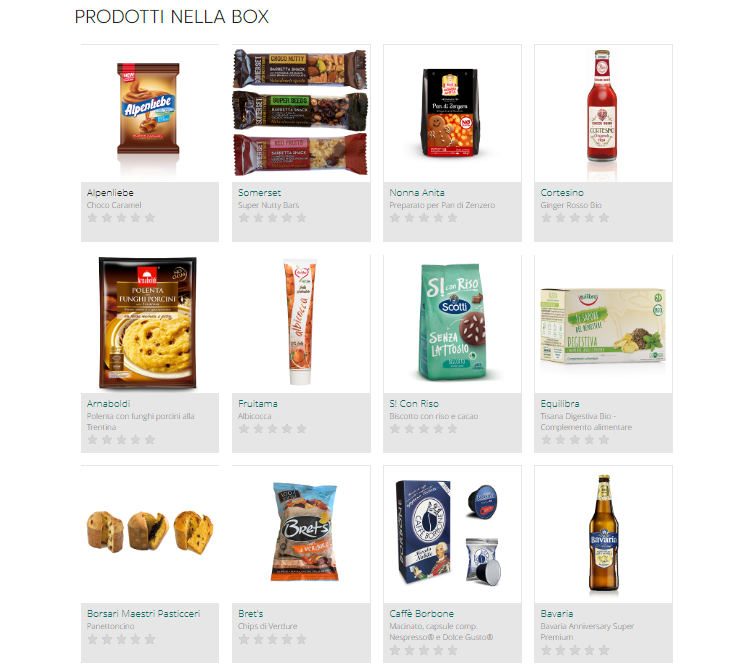Rate Fruitama Albicocca two stars

coord(258,429)
